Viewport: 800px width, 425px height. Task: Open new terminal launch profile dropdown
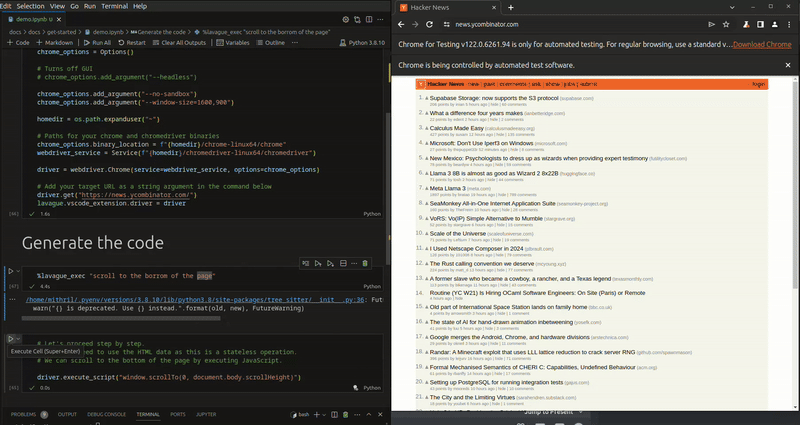[324, 415]
